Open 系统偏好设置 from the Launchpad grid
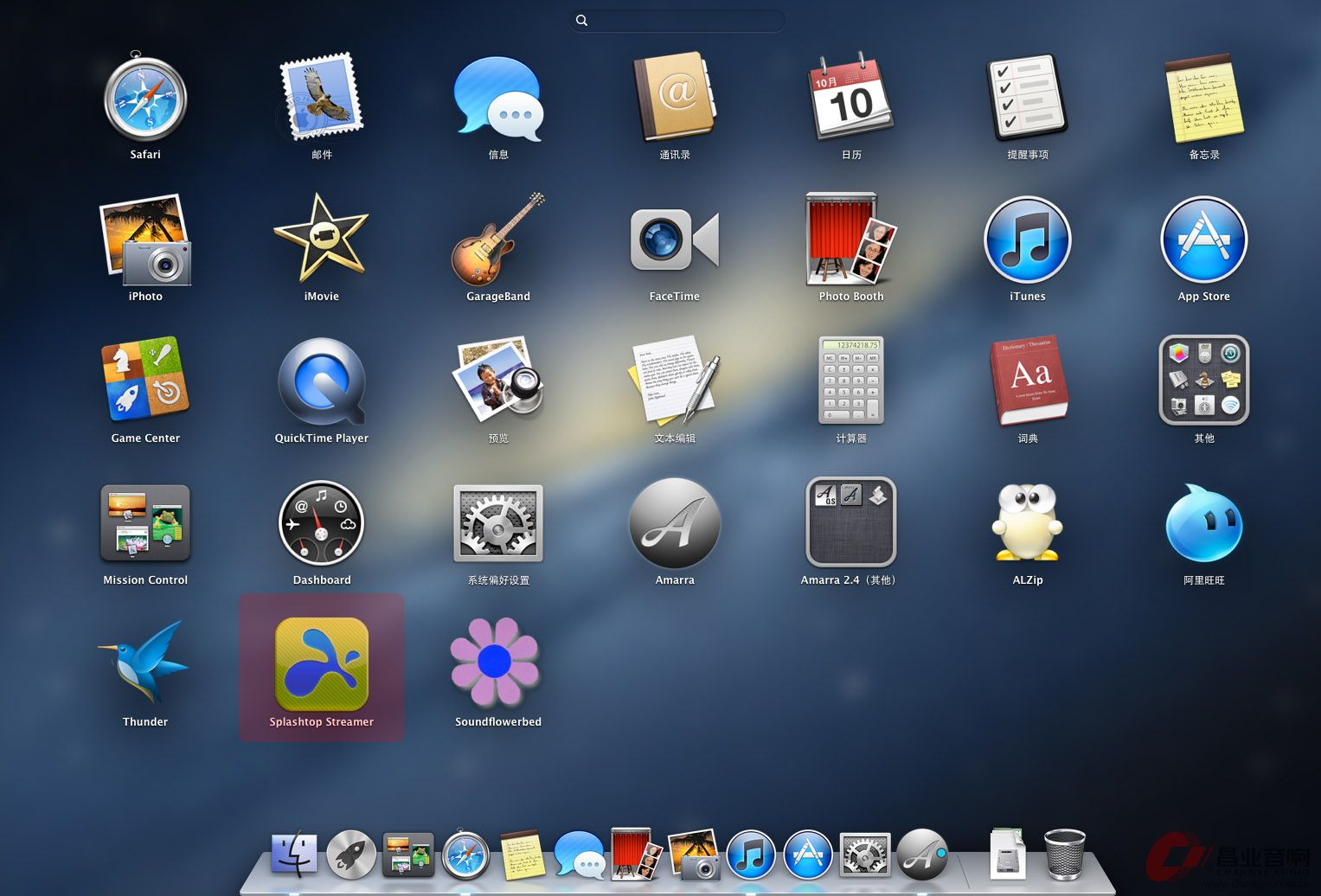Viewport: 1321px width, 896px height. pyautogui.click(x=498, y=522)
